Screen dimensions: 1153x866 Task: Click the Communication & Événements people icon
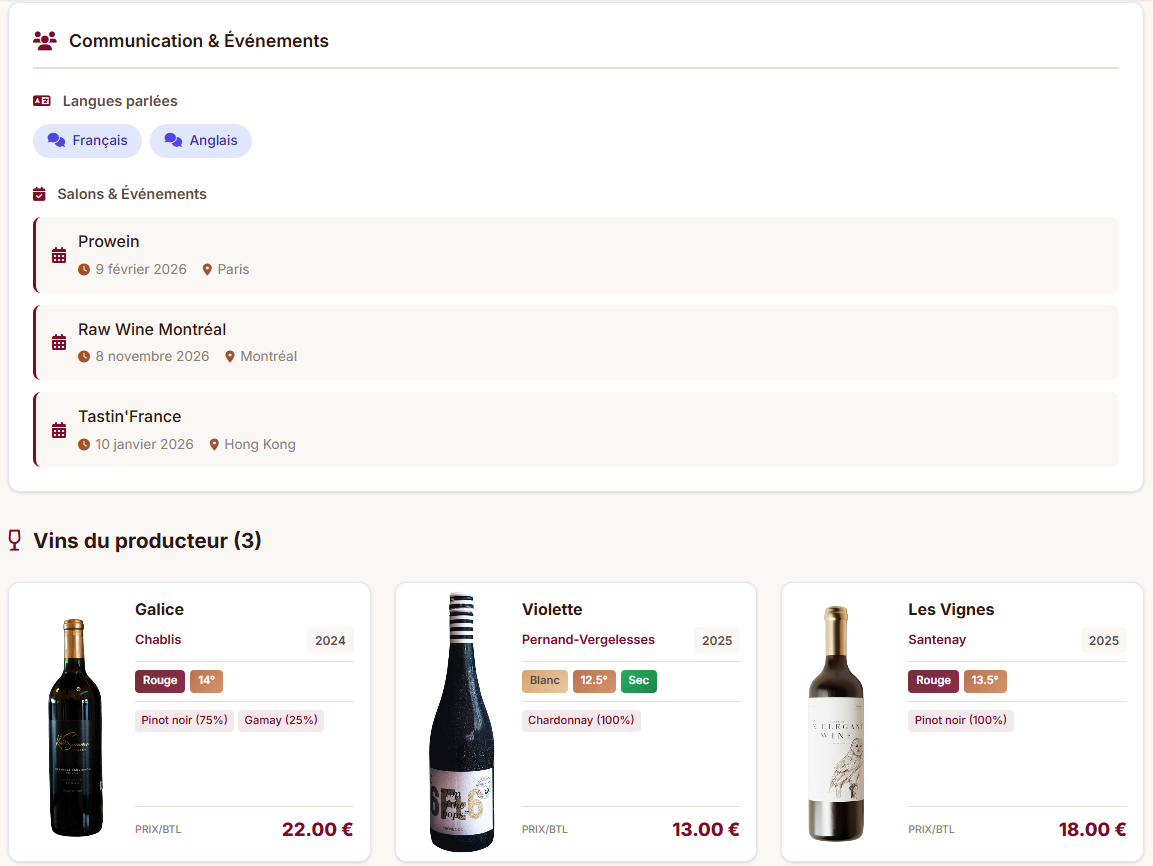tap(45, 41)
